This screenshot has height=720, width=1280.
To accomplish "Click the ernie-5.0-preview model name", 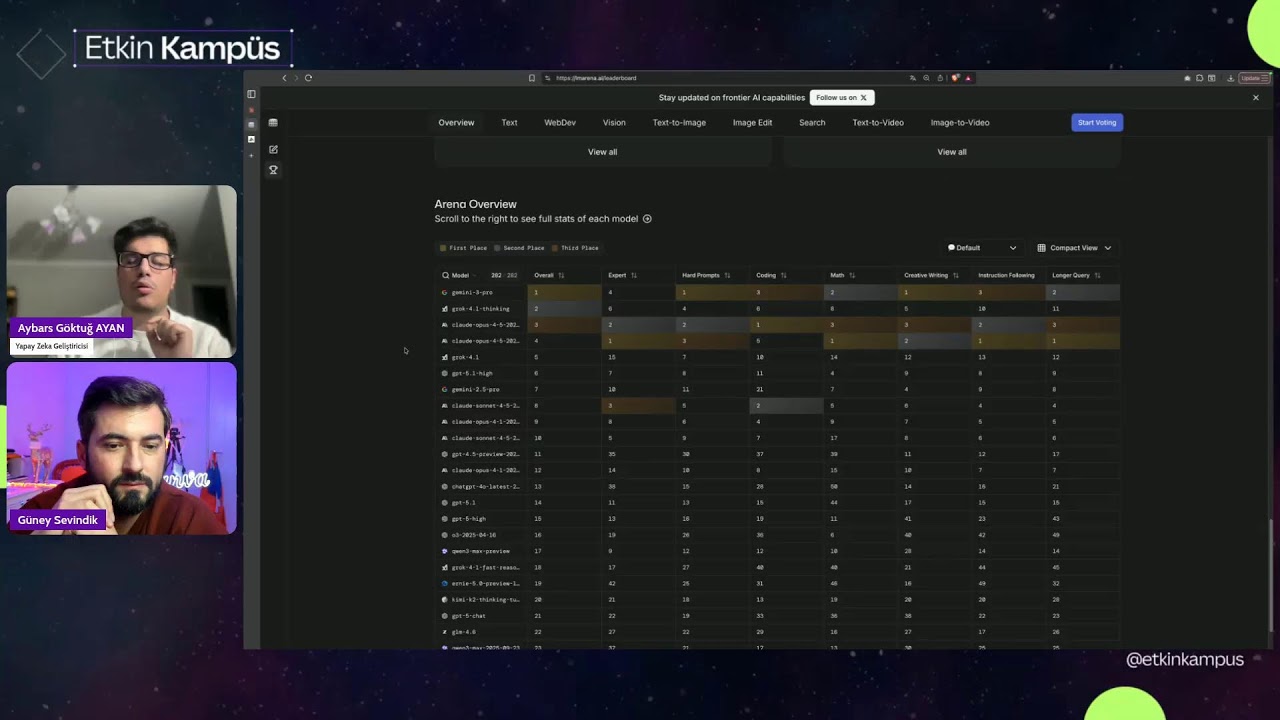I will coord(485,583).
